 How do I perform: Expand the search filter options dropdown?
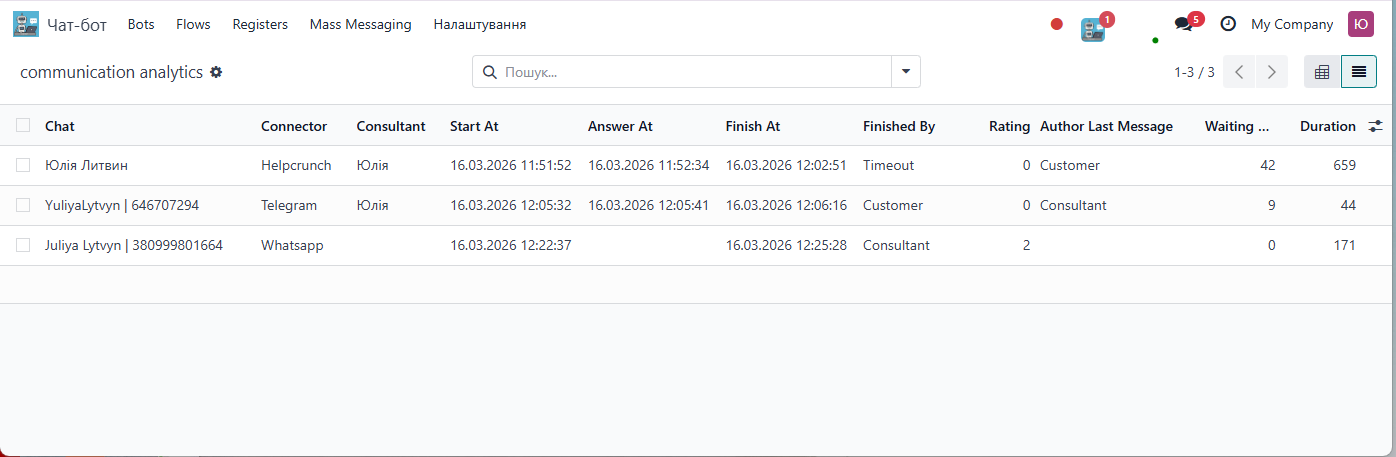point(905,72)
